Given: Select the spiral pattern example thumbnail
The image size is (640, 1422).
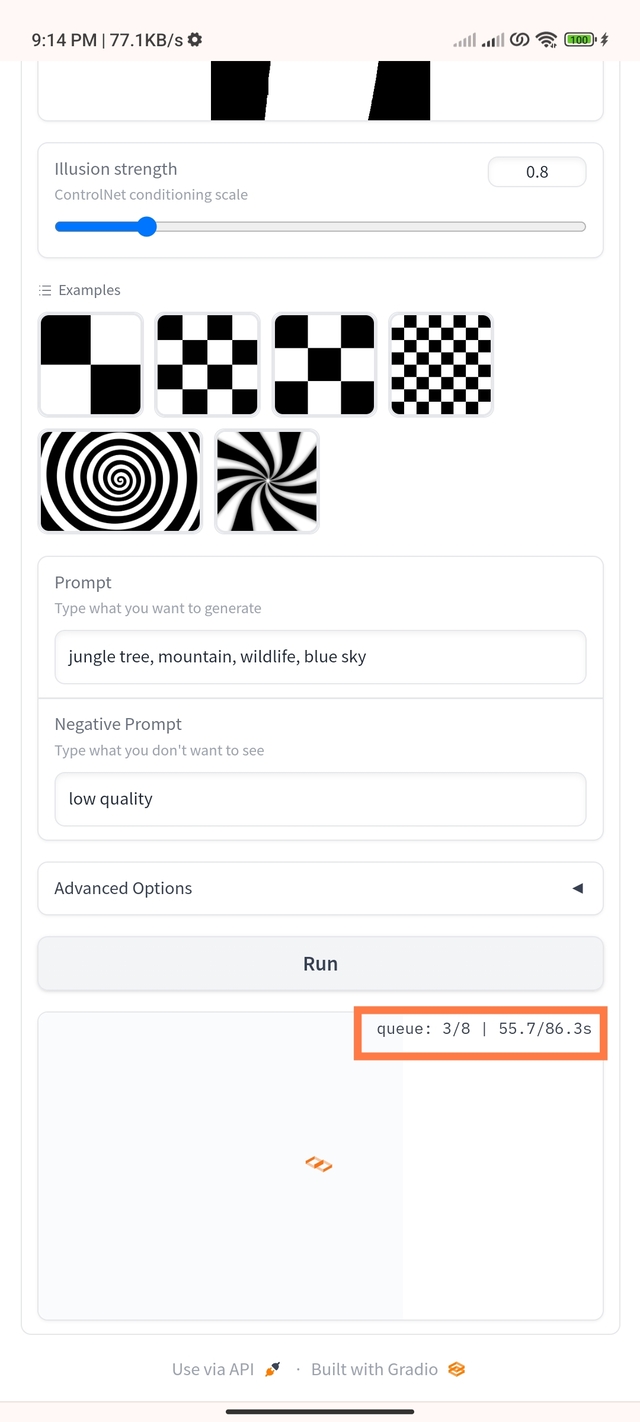Looking at the screenshot, I should [x=120, y=481].
